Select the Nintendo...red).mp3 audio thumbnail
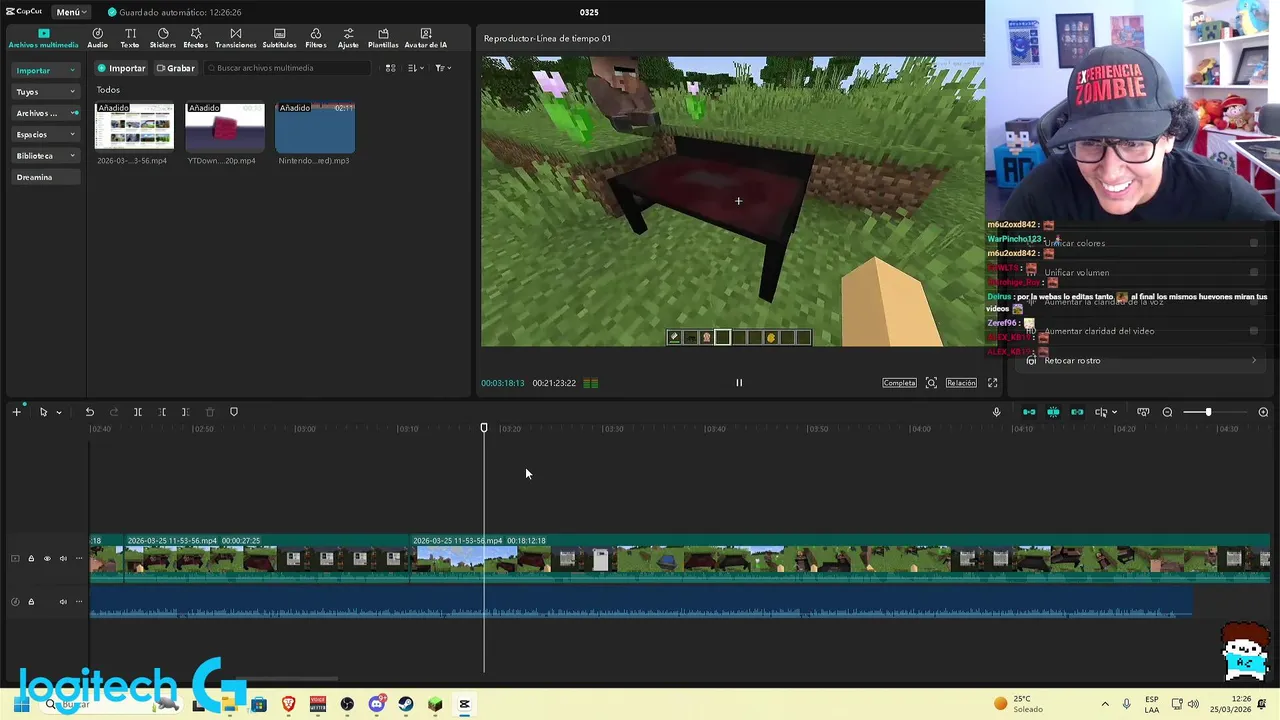Screen dimensions: 1280x720 tap(315, 127)
